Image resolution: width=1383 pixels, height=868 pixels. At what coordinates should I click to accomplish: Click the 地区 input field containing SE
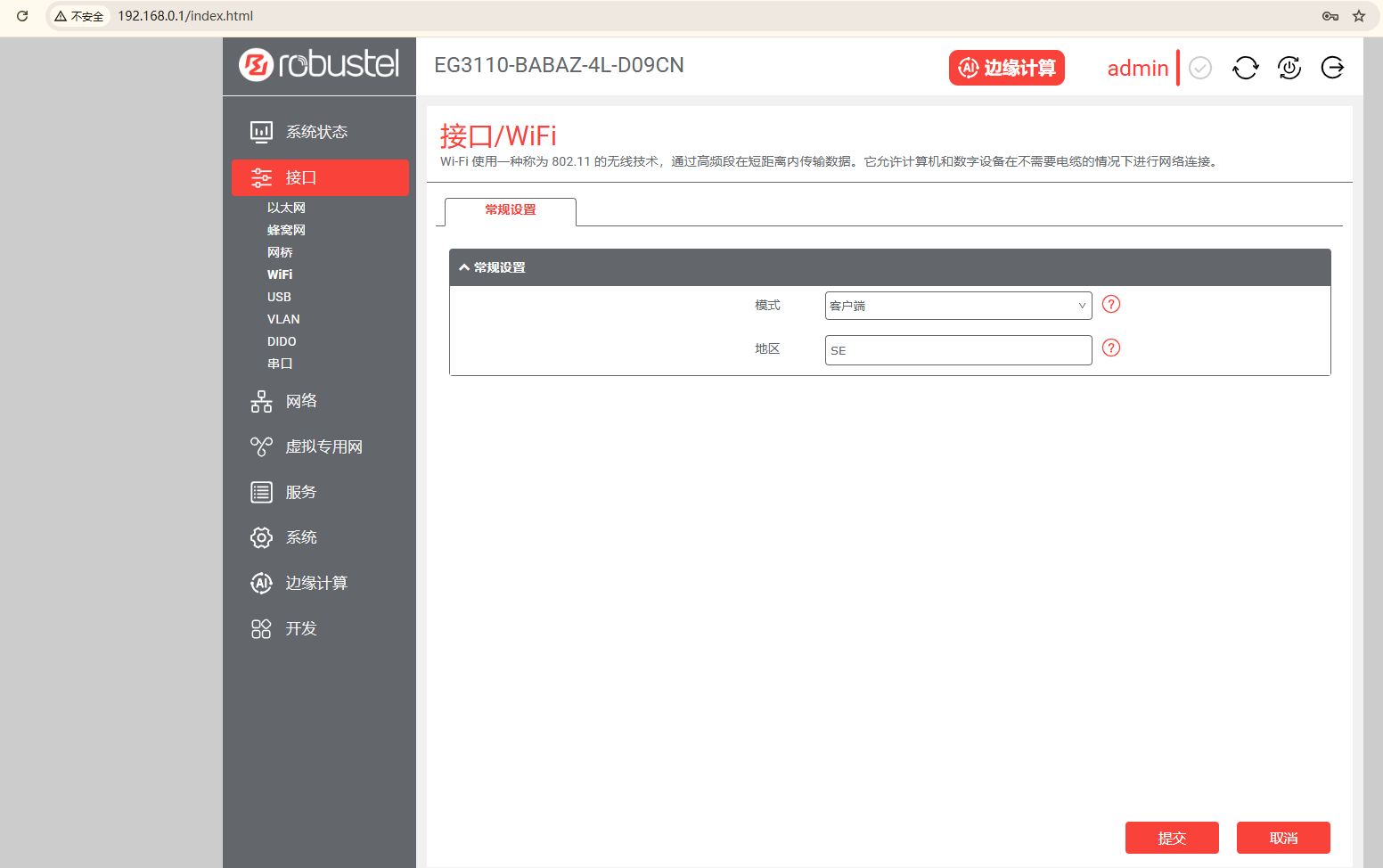click(x=958, y=350)
